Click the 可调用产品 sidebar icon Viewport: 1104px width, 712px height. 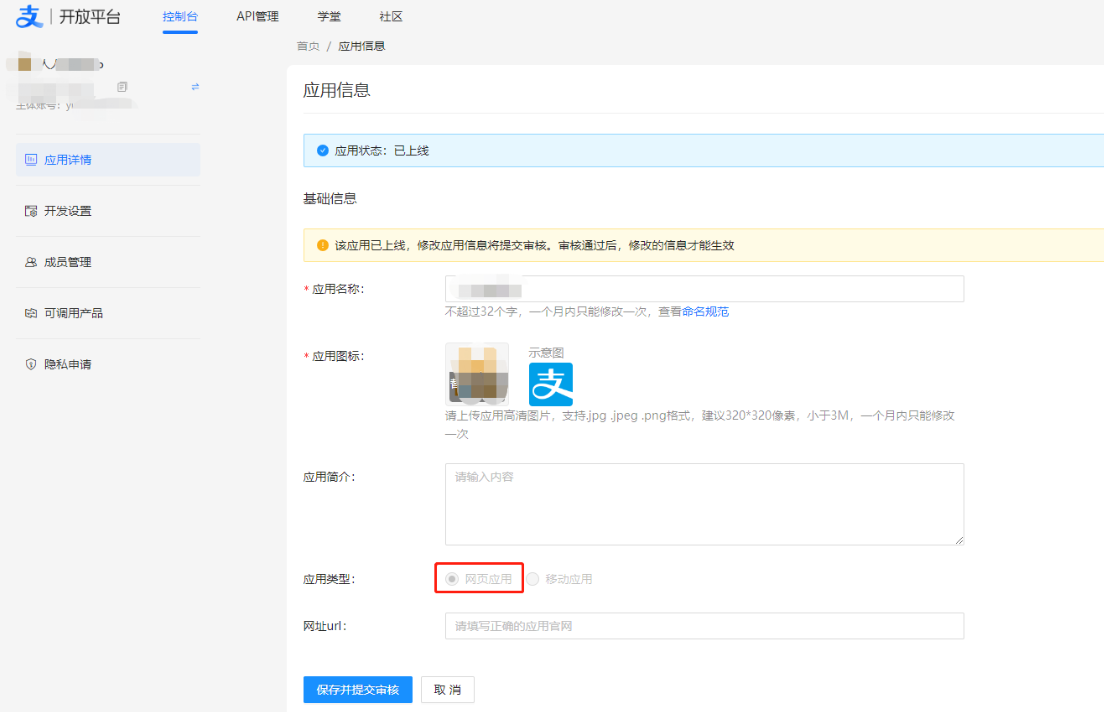click(x=31, y=313)
